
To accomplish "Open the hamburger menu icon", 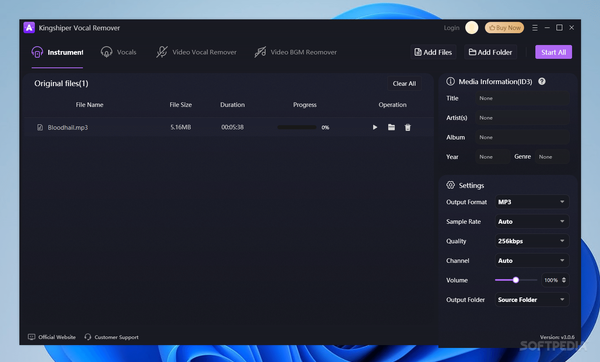I will 535,28.
